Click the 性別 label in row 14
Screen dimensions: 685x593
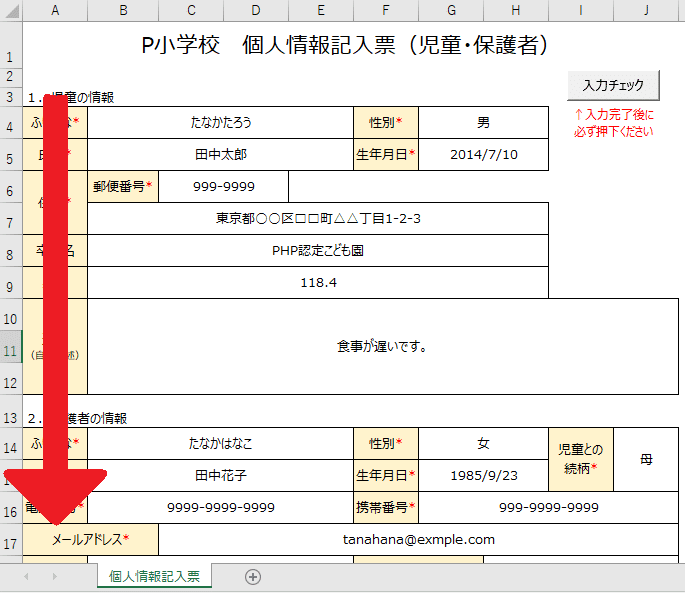(x=386, y=444)
